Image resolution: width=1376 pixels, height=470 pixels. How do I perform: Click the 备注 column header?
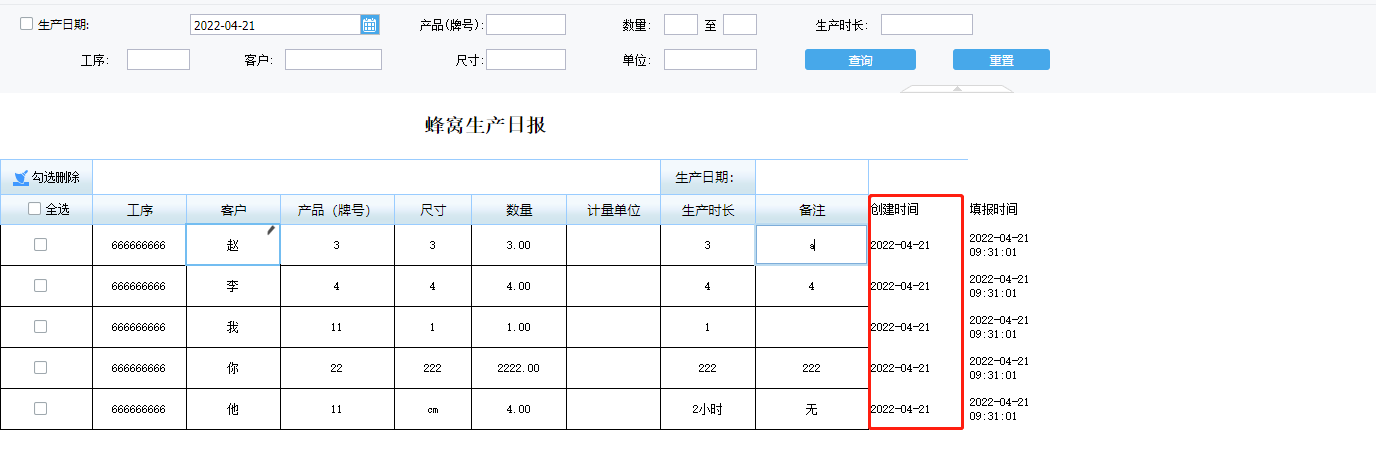pos(812,210)
